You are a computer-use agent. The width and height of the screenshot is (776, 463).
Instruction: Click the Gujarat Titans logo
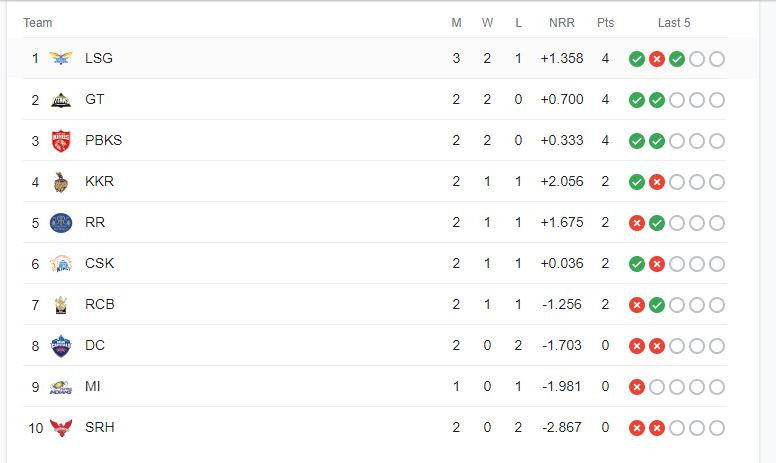61,99
